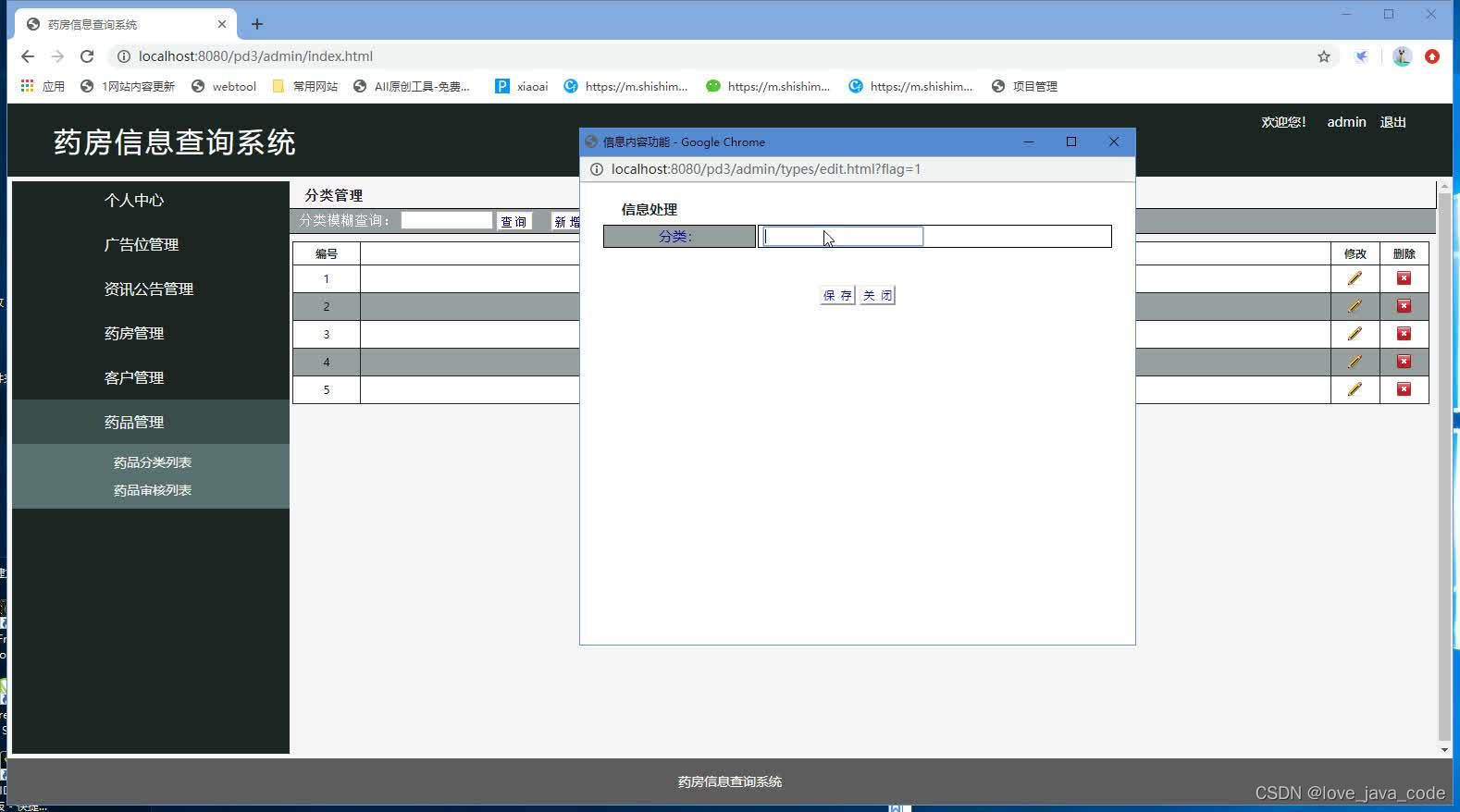The height and width of the screenshot is (812, 1460).
Task: Click admin username in header
Action: tap(1346, 122)
